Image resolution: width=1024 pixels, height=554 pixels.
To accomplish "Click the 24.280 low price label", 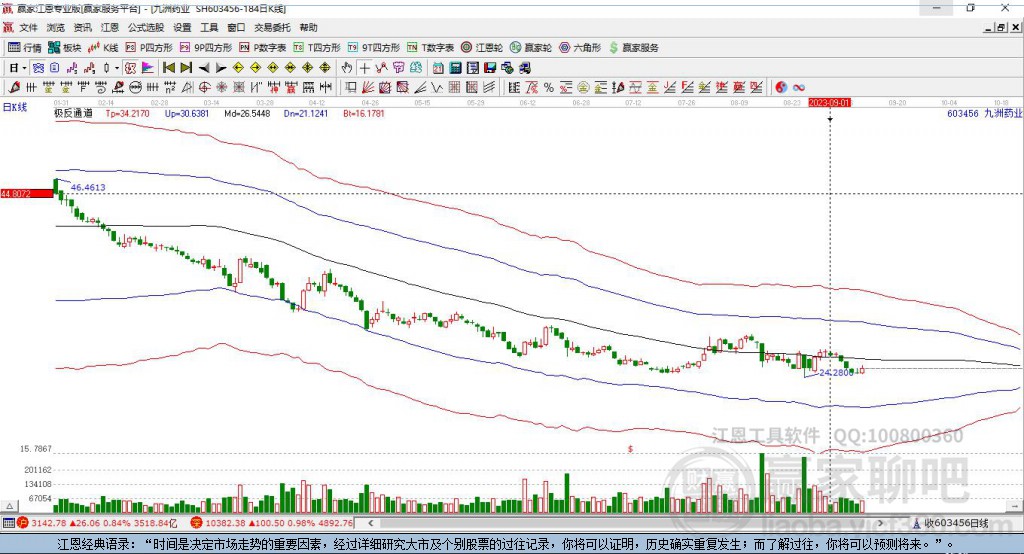I will tap(836, 372).
